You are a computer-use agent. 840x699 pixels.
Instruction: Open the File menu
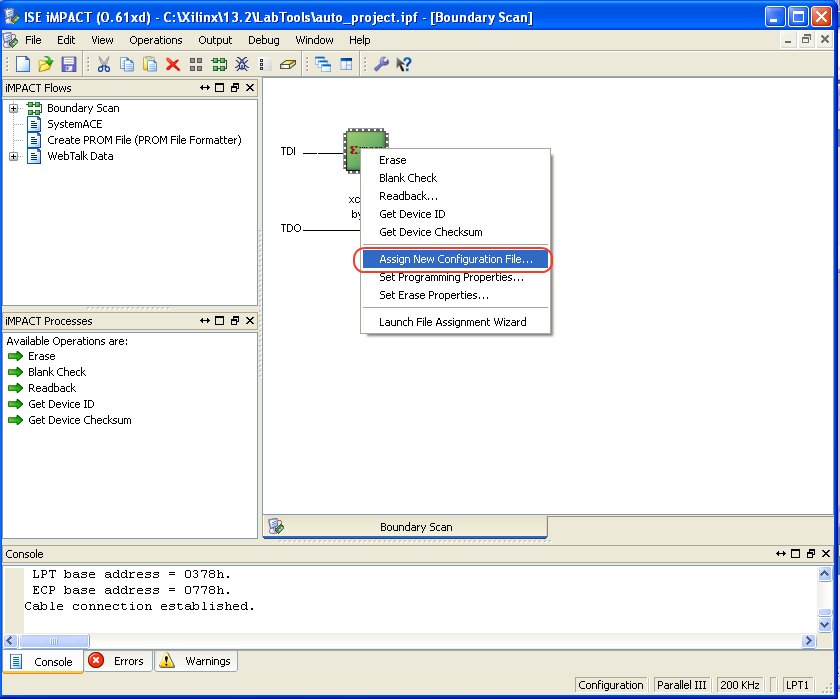tap(33, 40)
